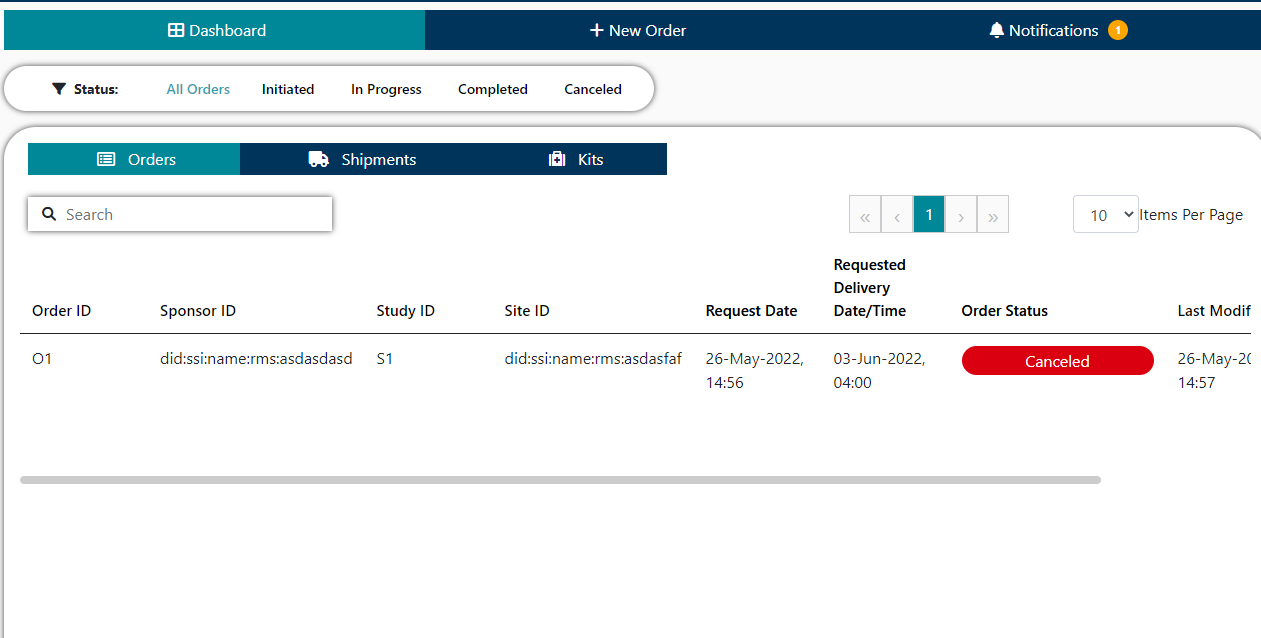Select the All Orders filter tab

click(x=197, y=89)
